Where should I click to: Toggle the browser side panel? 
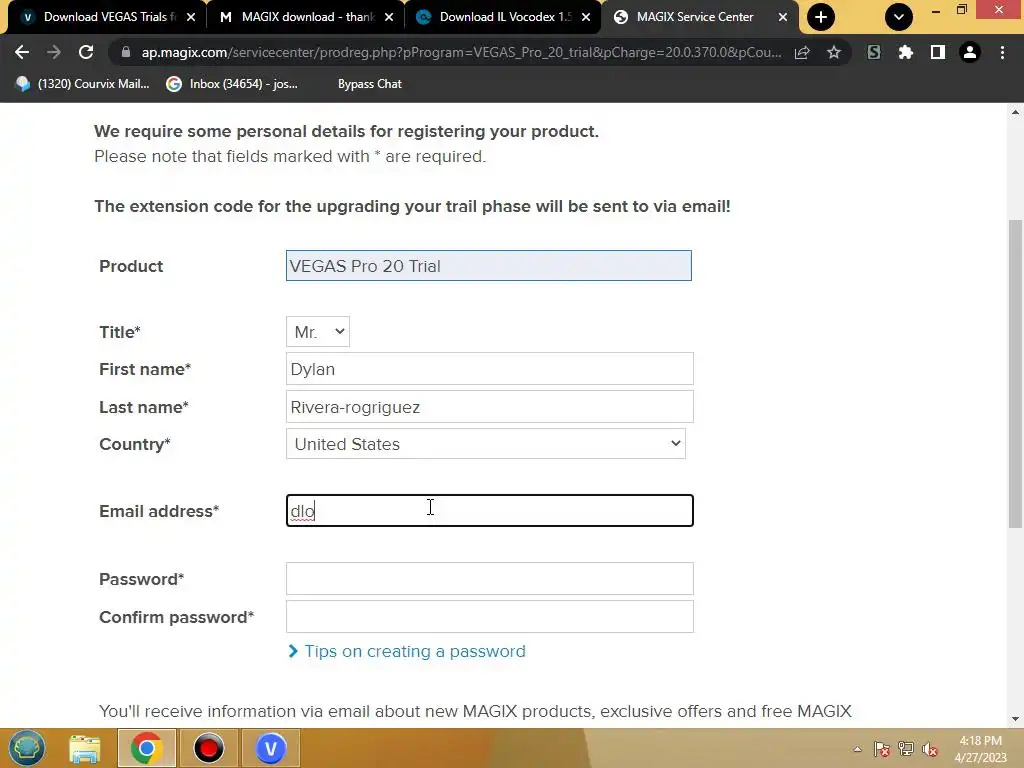coord(938,52)
